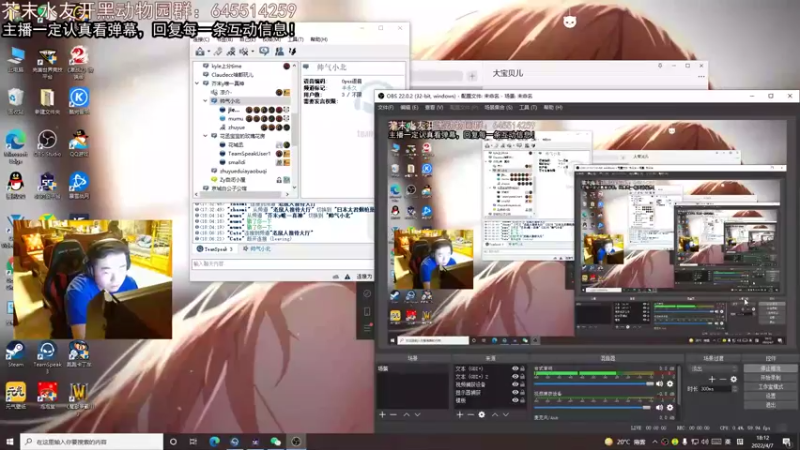Click TeamSpeak mute speaker toolbar icon

point(244,52)
